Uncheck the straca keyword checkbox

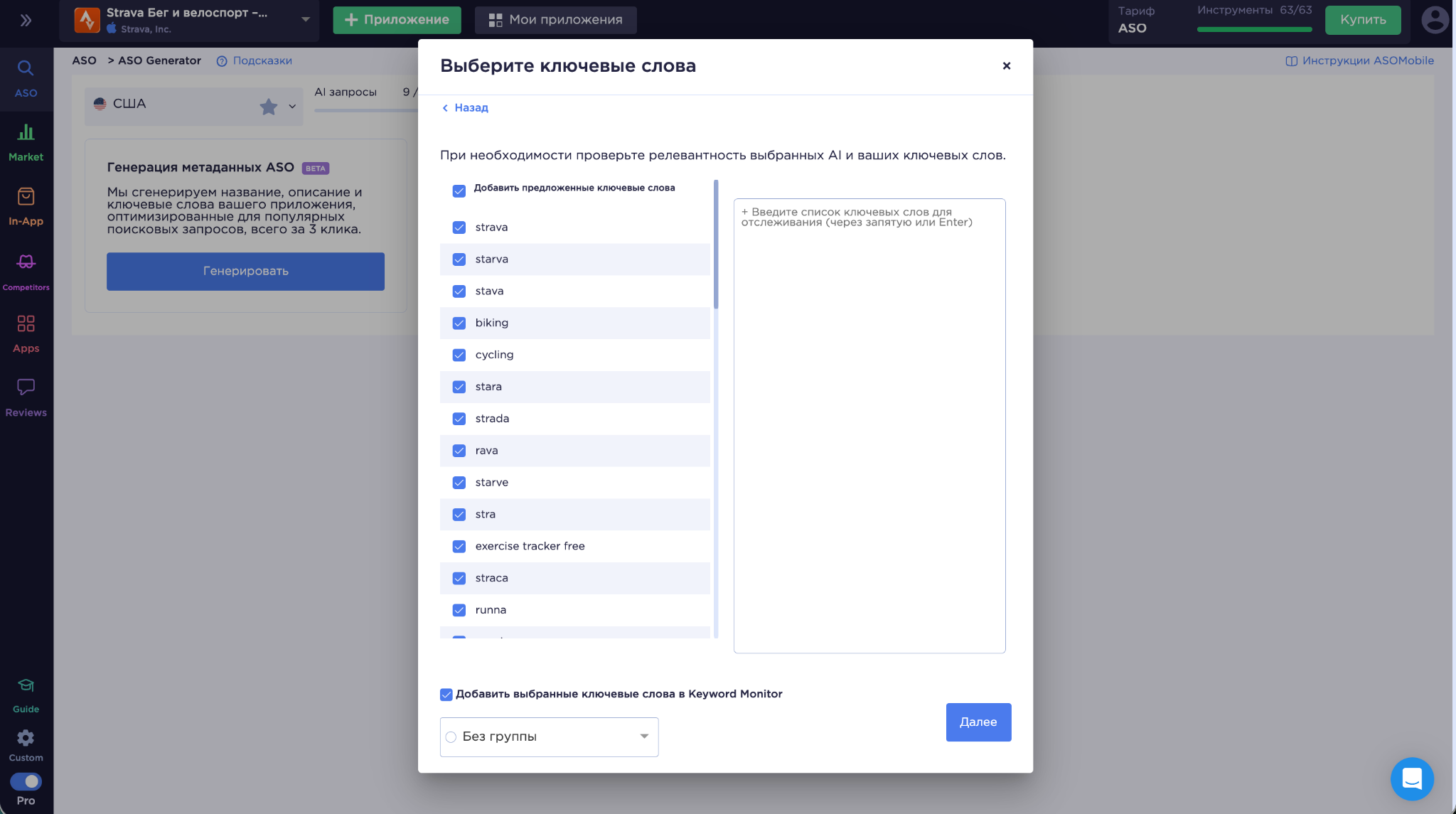tap(459, 578)
